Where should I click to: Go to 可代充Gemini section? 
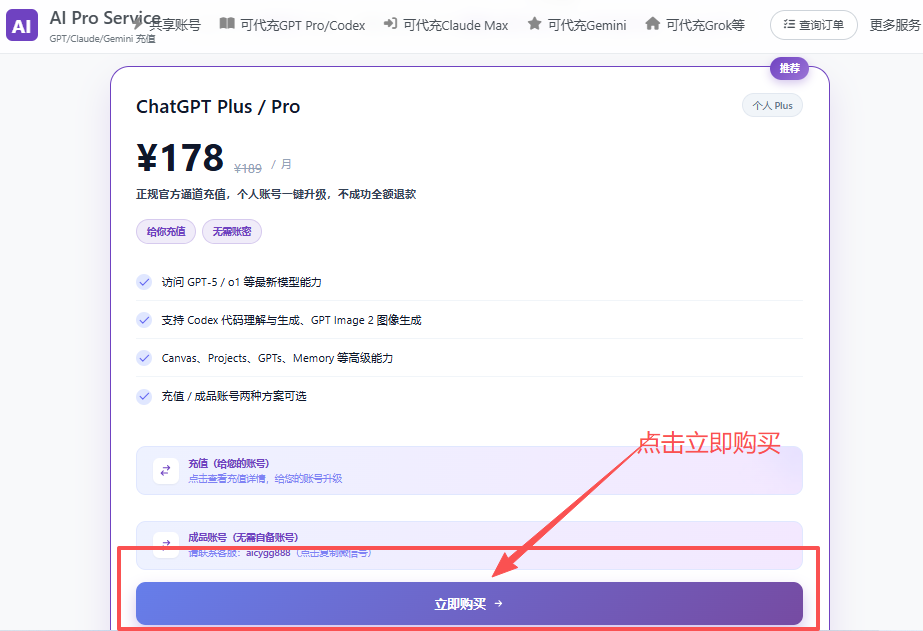[587, 25]
